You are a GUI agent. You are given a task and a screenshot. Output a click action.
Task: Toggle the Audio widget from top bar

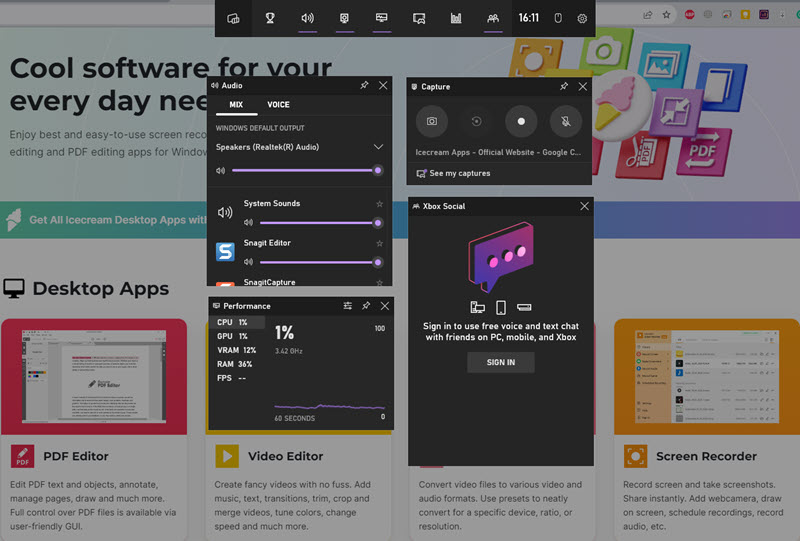307,18
